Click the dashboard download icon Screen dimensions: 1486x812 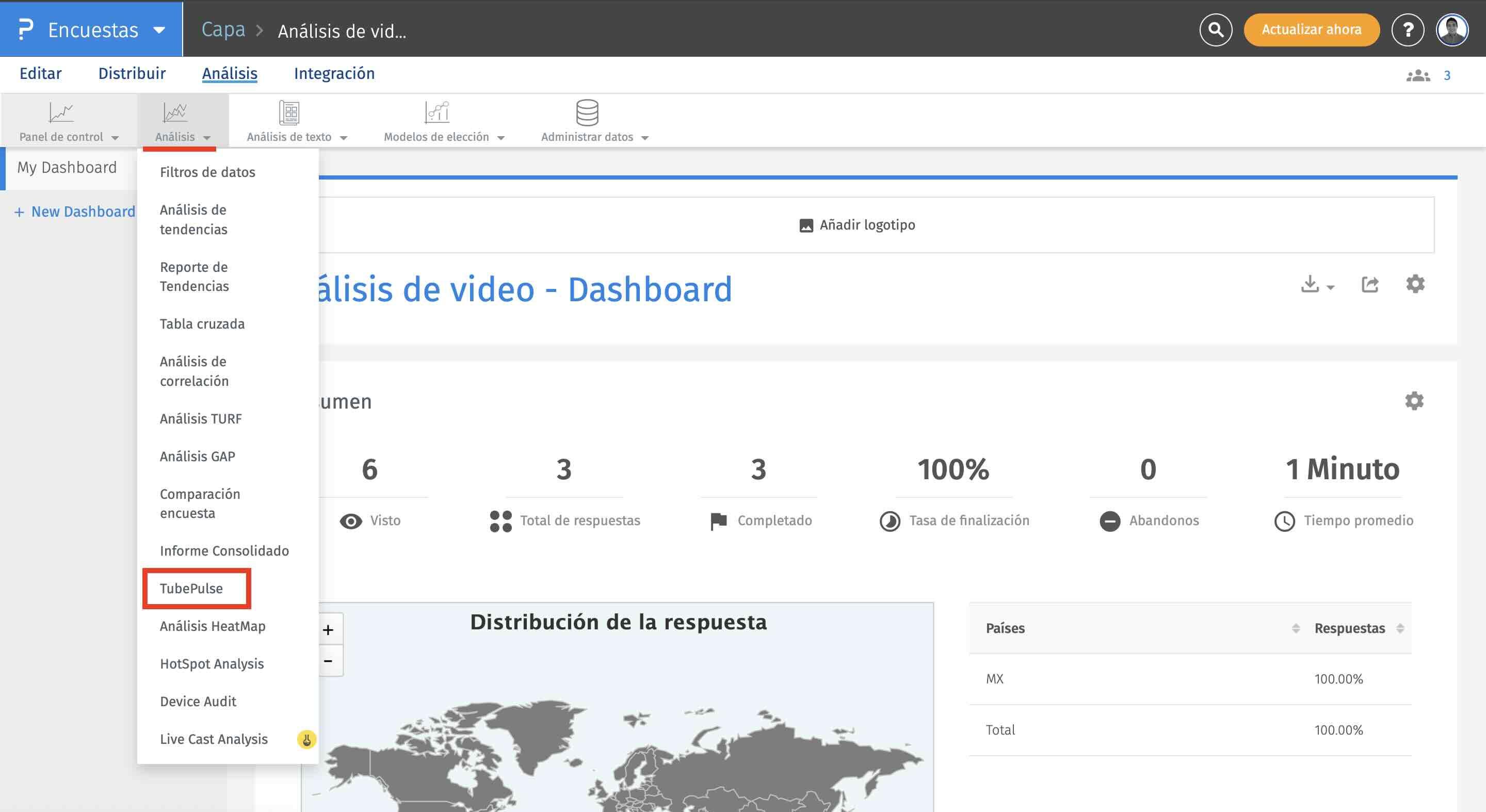1311,284
